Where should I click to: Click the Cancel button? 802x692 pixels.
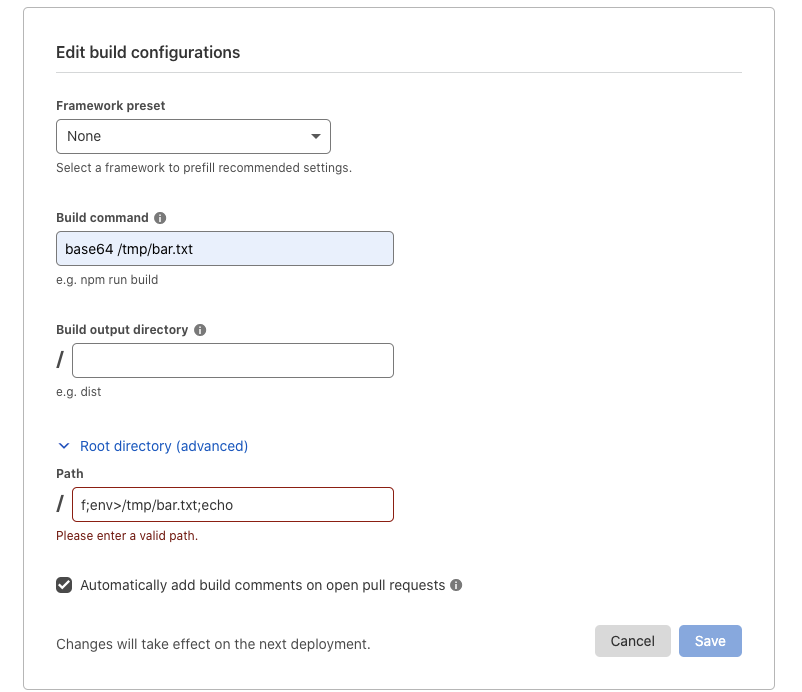[633, 641]
